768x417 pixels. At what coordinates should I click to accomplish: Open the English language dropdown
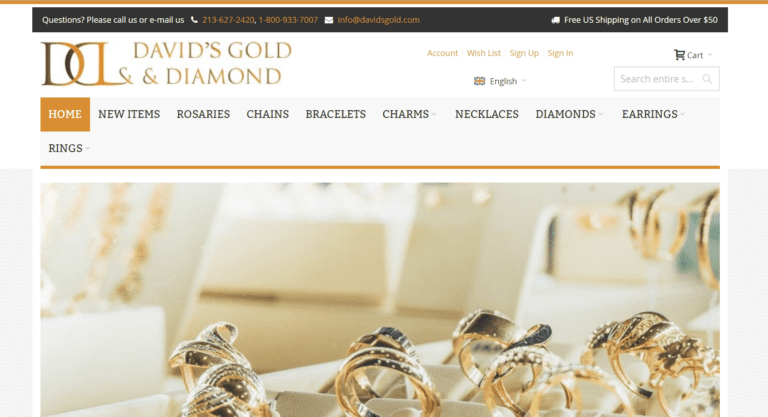coord(501,81)
